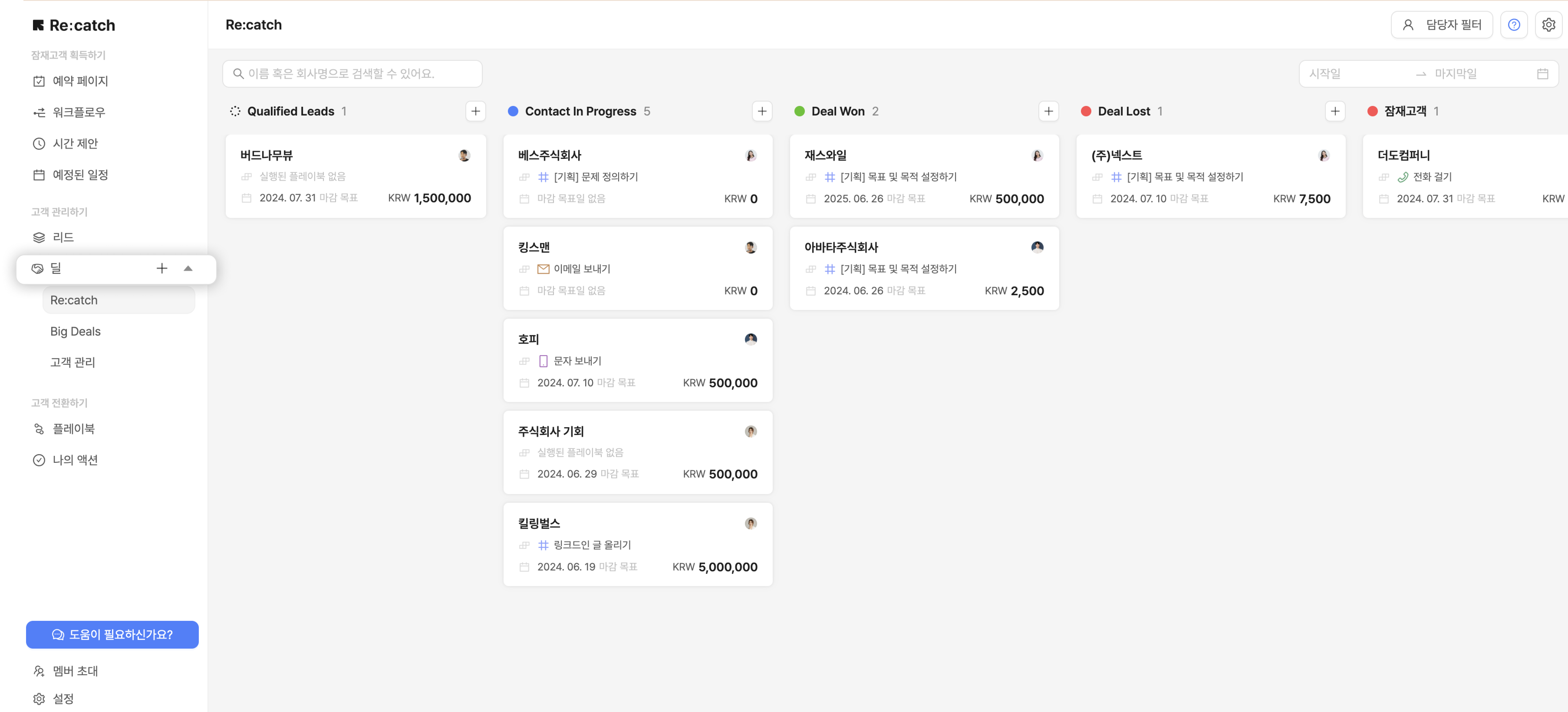Click assignee avatar on 호피 card
Screen dimensions: 1568x712
coord(750,340)
